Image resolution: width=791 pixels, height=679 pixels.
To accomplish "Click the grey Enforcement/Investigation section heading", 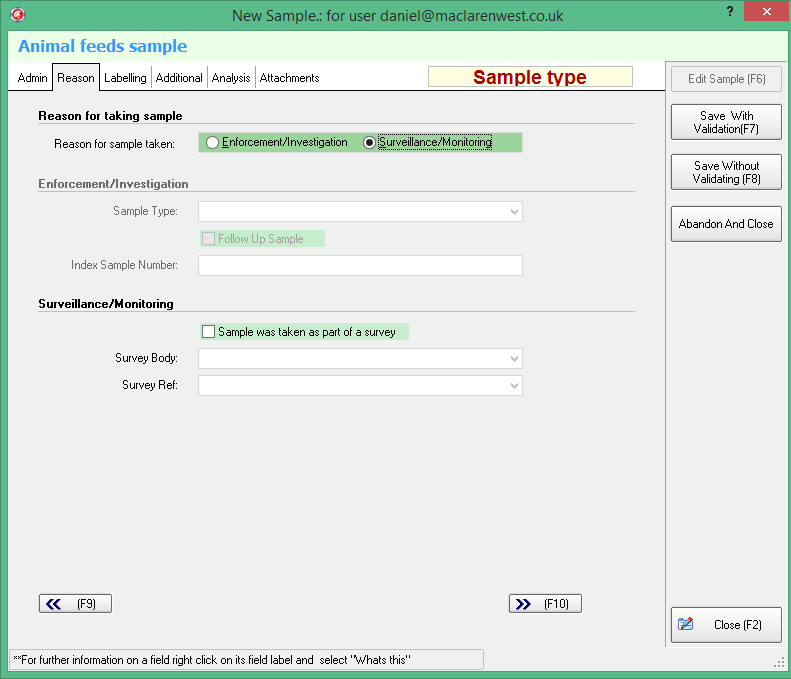I will click(x=114, y=184).
